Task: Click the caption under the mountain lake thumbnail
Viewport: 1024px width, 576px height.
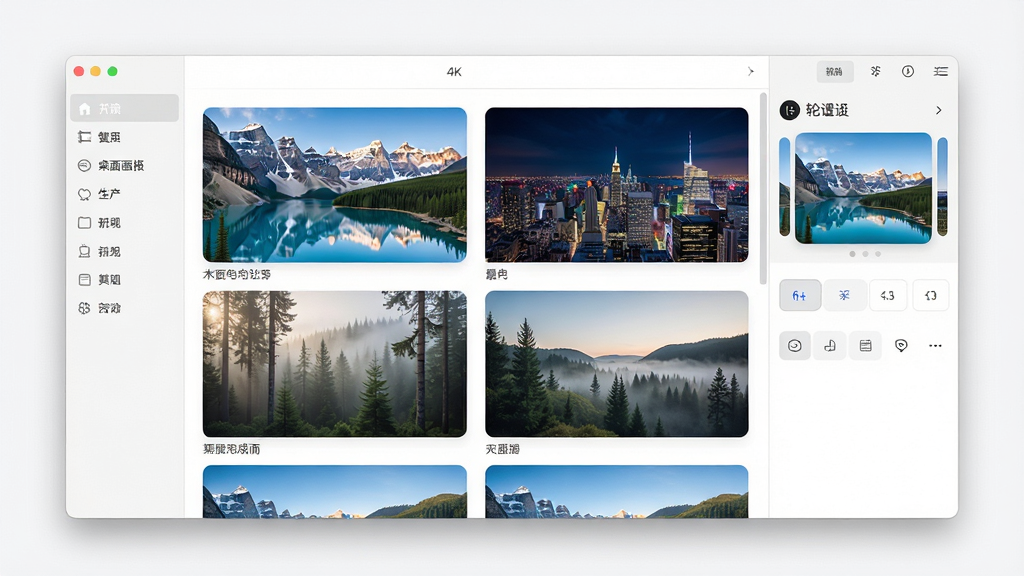Action: pyautogui.click(x=236, y=274)
